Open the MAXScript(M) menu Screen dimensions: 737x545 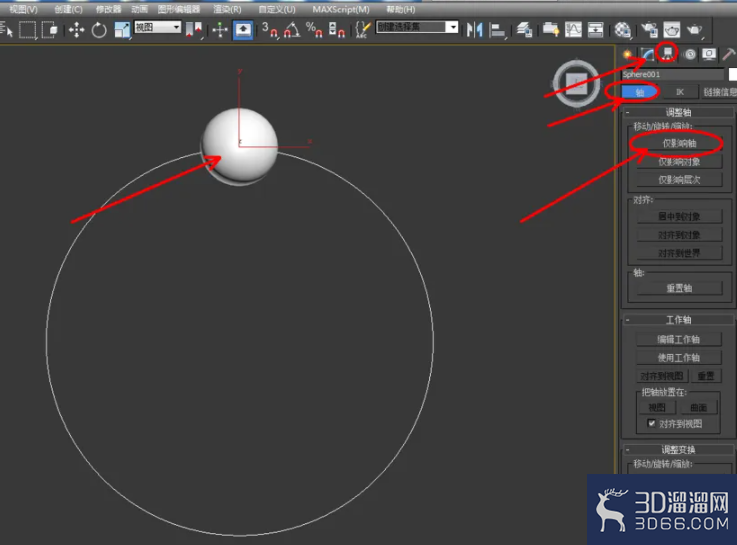click(341, 9)
